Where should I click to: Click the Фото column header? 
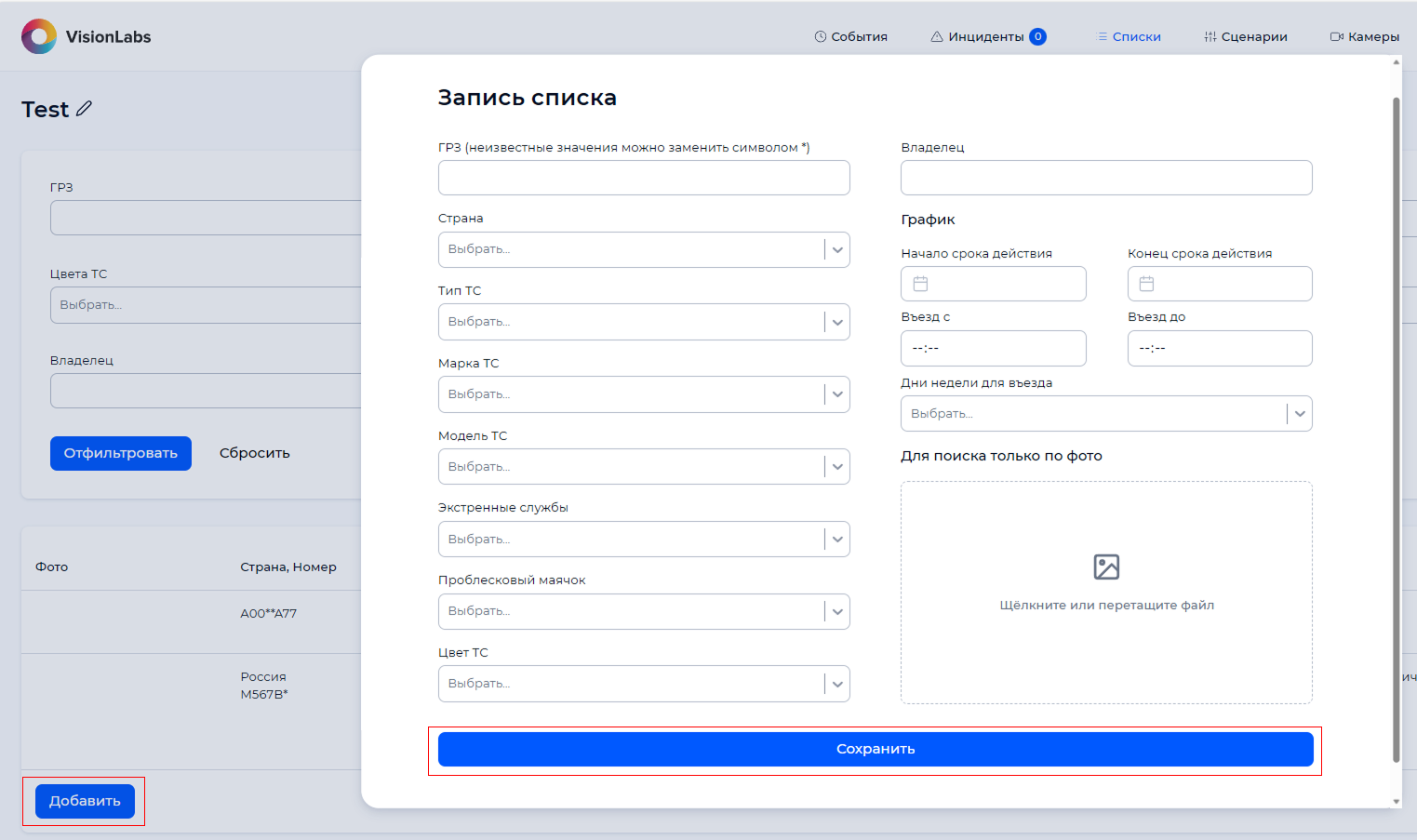[52, 567]
